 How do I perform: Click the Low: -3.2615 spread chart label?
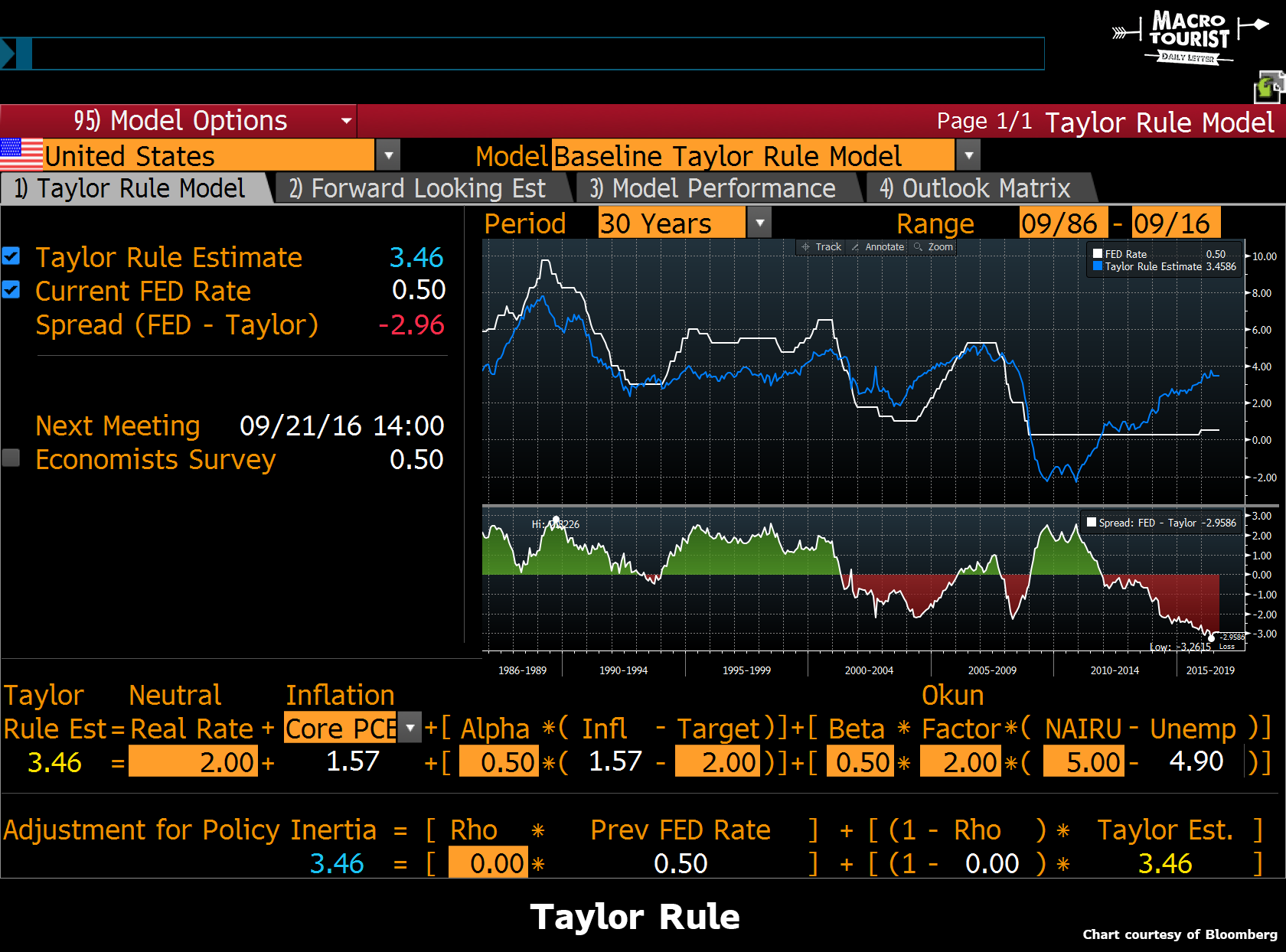point(1180,647)
